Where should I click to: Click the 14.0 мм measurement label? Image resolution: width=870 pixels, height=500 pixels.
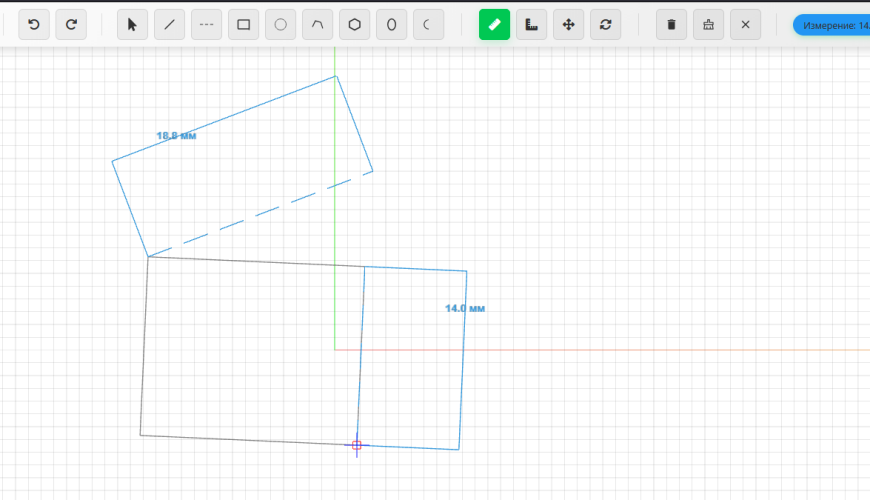[x=465, y=309]
